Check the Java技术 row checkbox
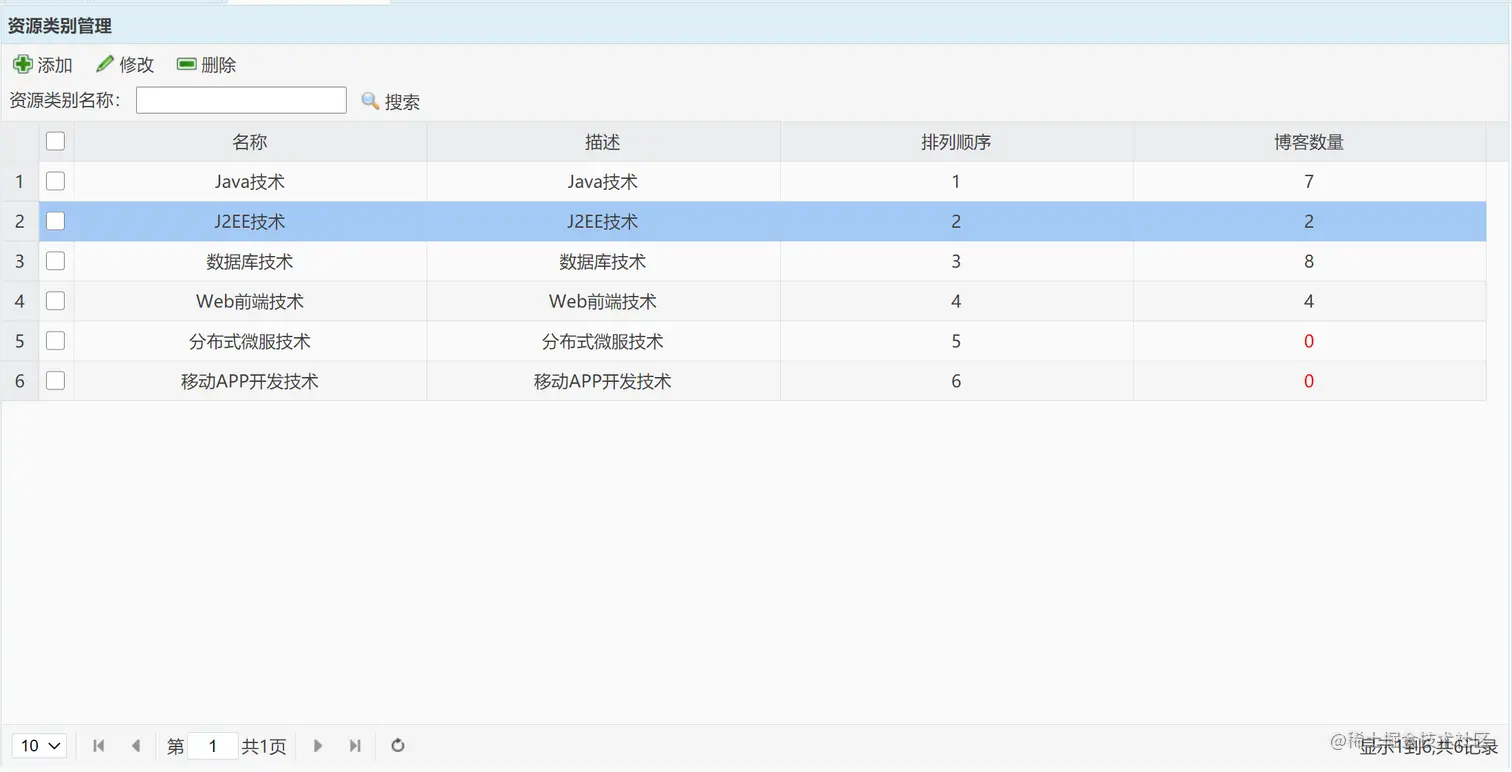Image resolution: width=1512 pixels, height=772 pixels. (x=55, y=181)
